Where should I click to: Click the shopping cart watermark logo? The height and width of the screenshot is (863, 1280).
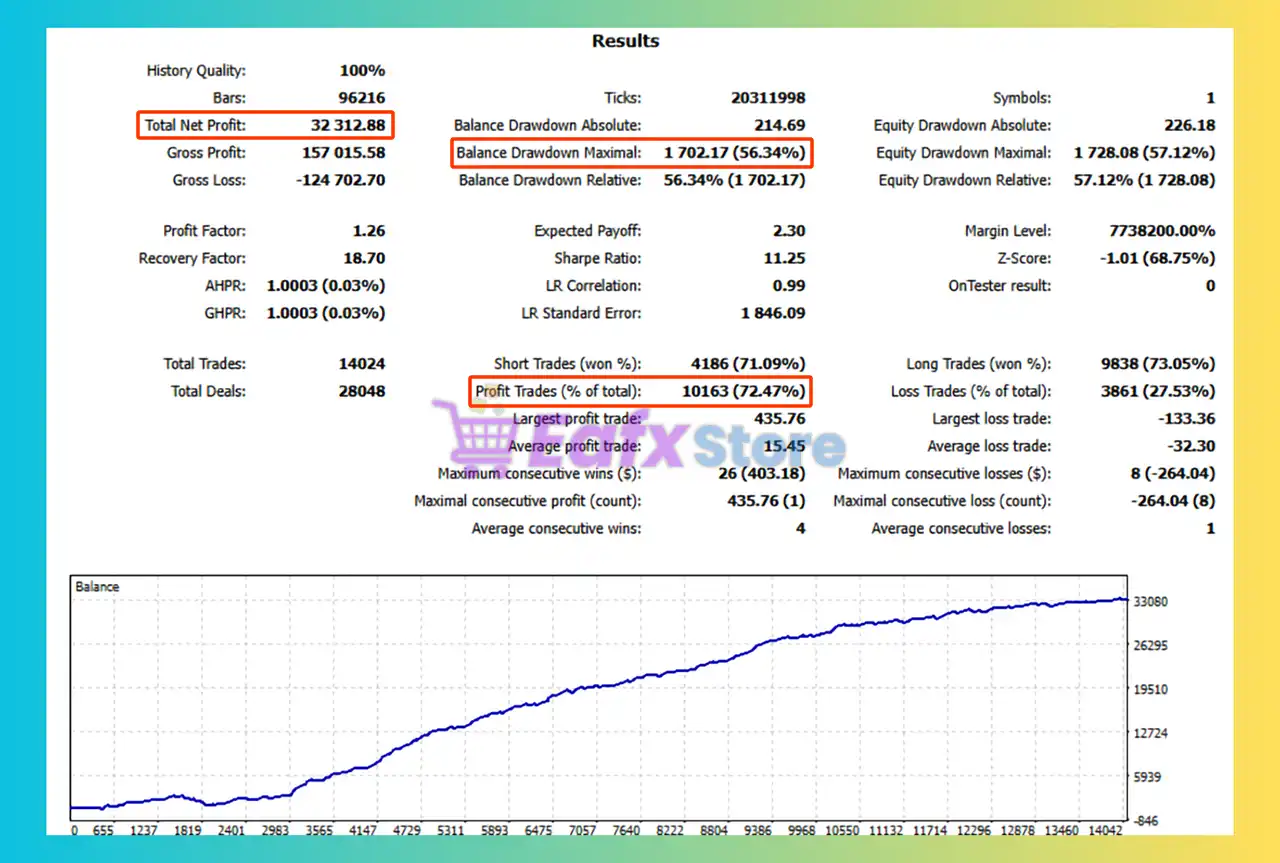[x=472, y=433]
